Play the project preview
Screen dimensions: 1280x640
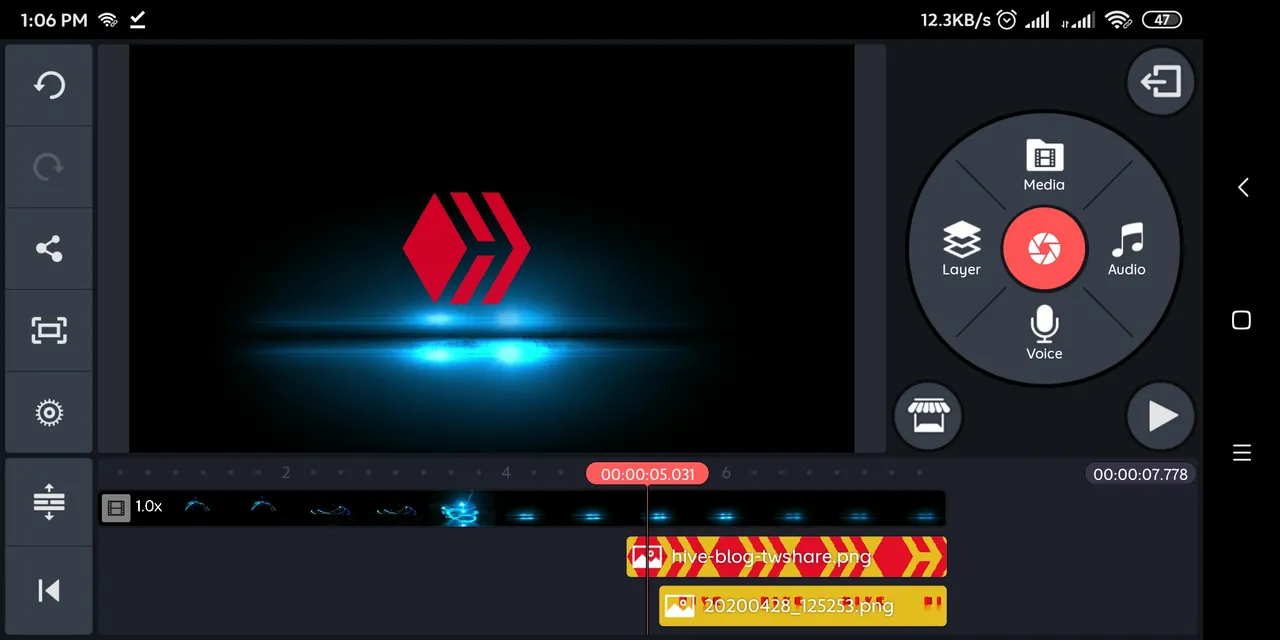(x=1161, y=415)
